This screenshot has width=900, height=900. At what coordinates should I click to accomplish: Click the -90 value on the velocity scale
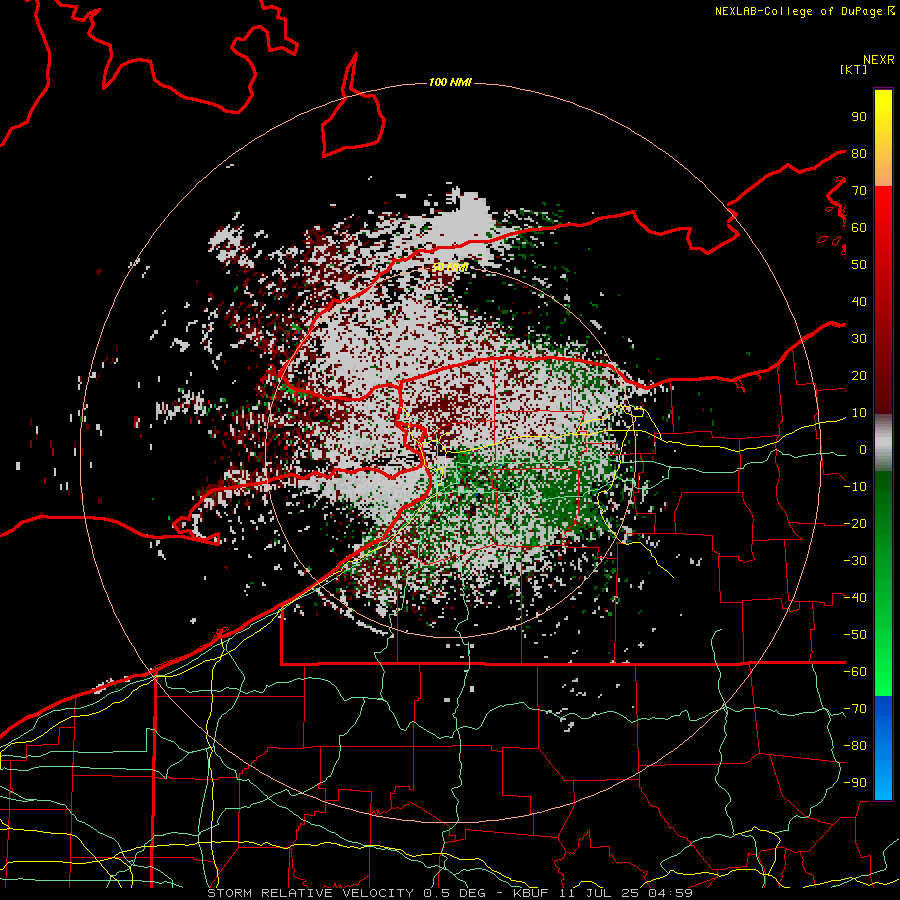coord(855,783)
